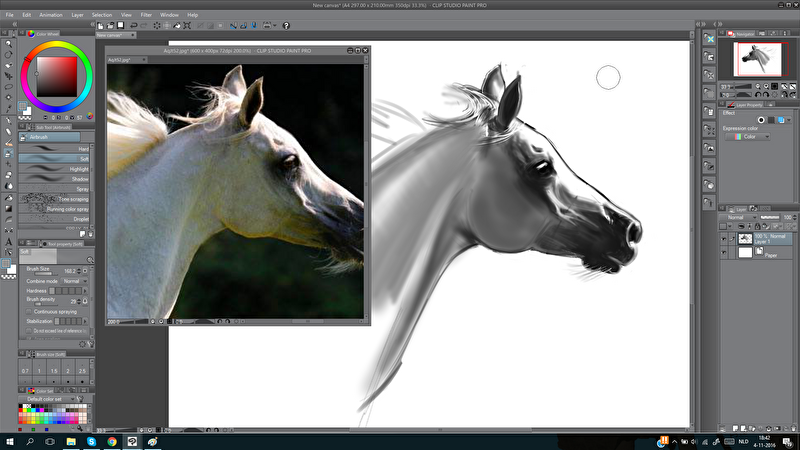Viewport: 800px width, 450px height.
Task: Expand the Hardness arrow options
Action: 85,291
